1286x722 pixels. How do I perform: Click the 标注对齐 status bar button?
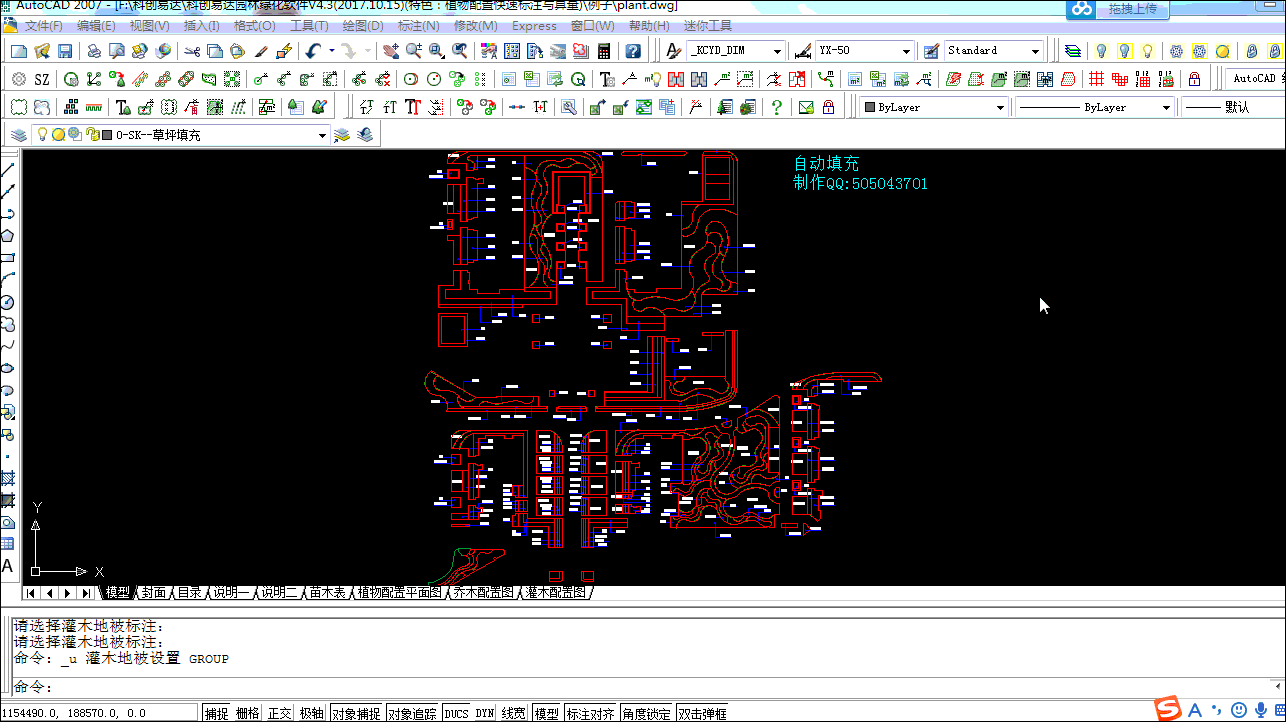[x=590, y=714]
